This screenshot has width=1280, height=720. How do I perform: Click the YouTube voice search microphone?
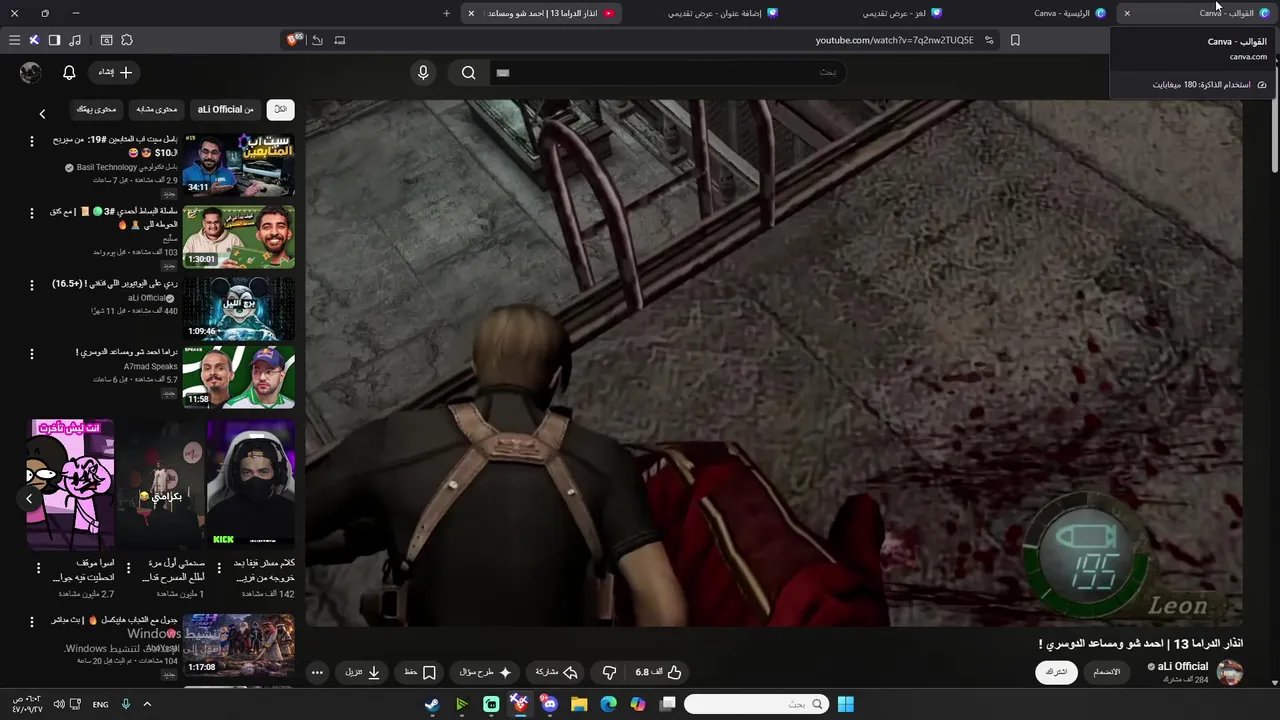[x=423, y=72]
